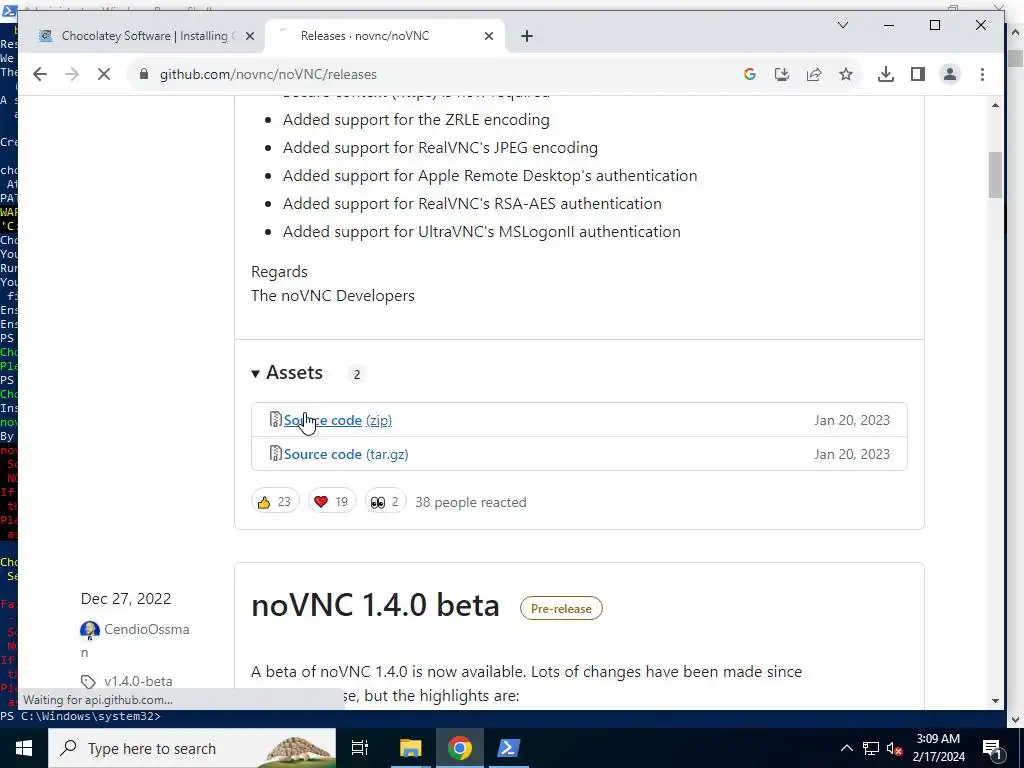Close the Releases novnc/noVNC tab

[x=488, y=36]
